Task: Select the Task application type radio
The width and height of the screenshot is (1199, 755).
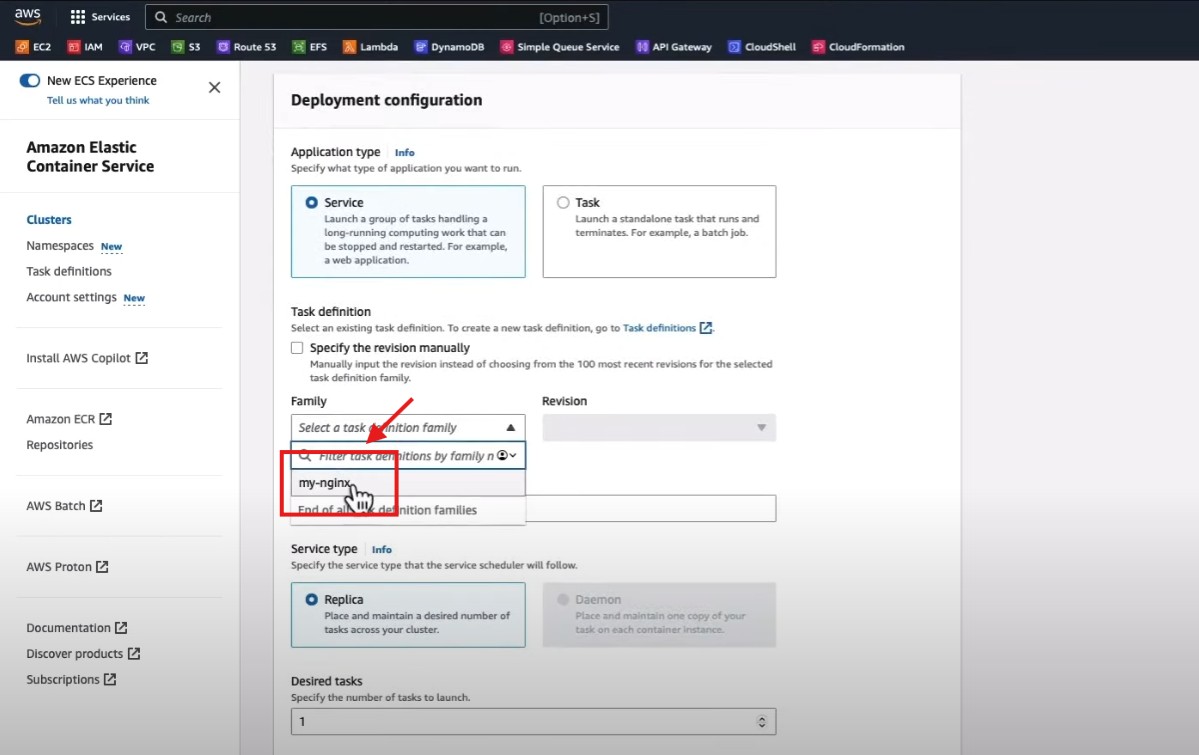Action: (563, 203)
